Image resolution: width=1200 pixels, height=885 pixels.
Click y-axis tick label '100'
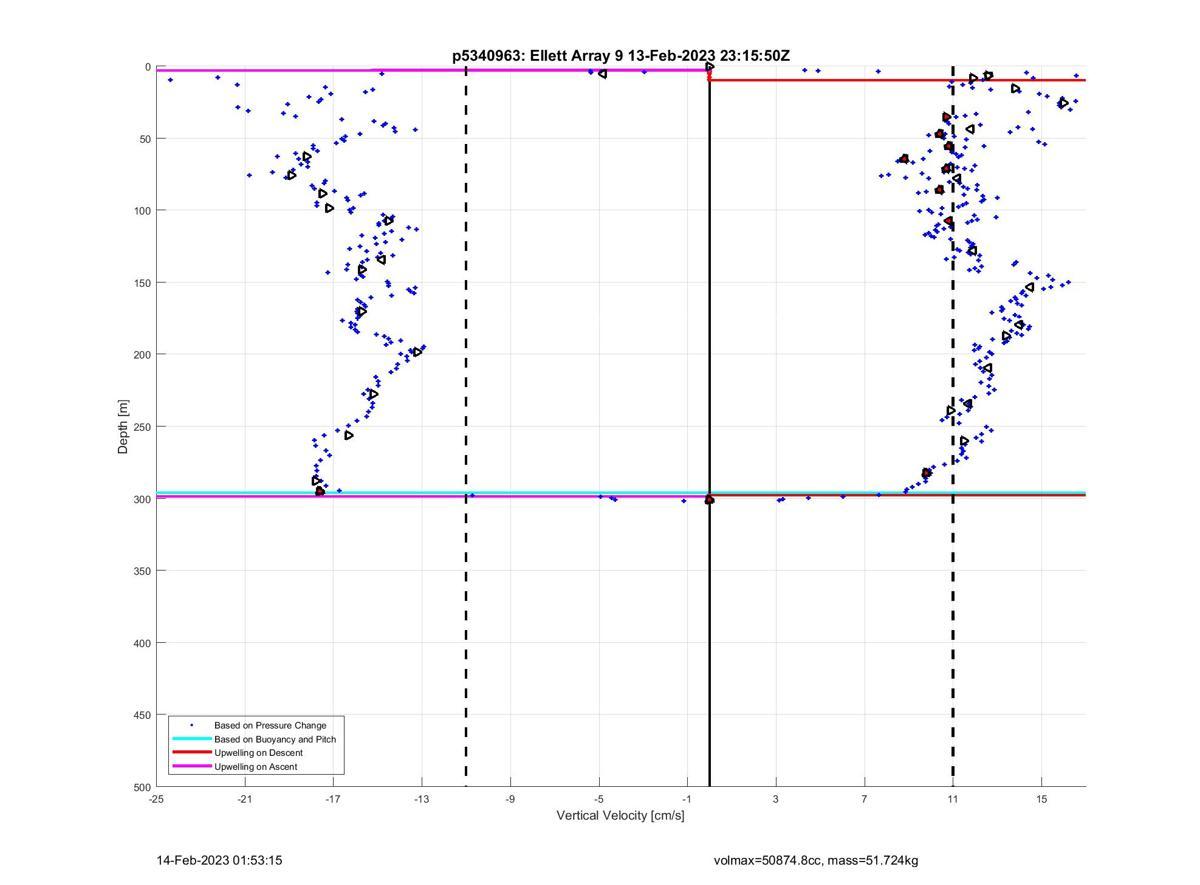(x=142, y=211)
